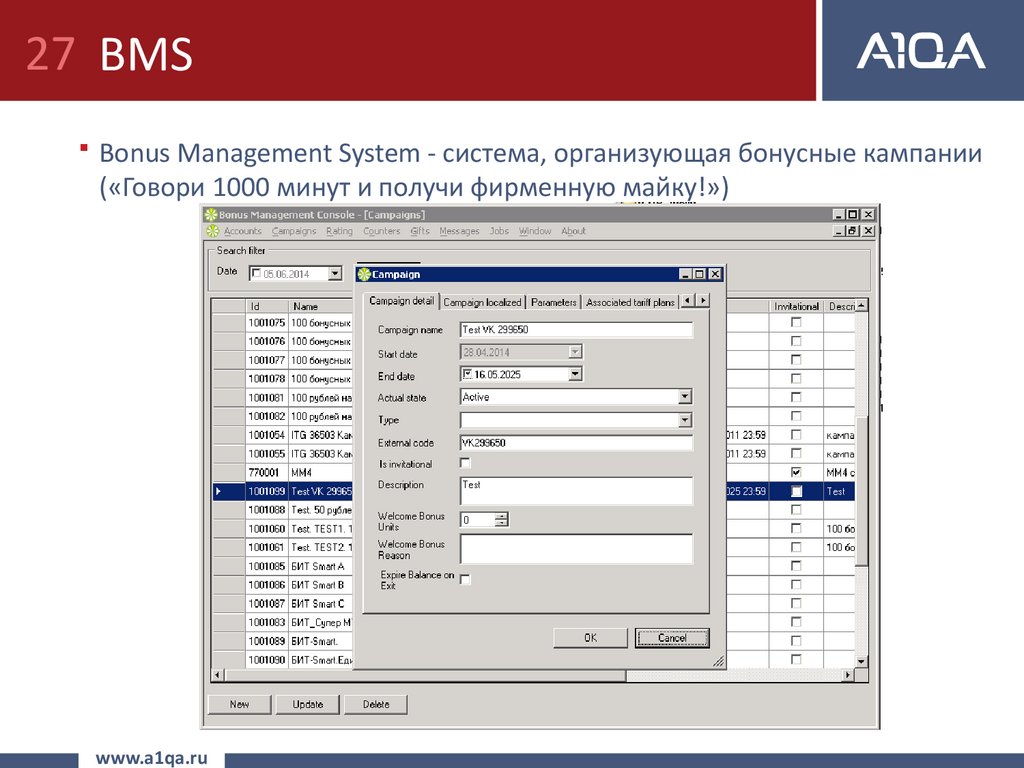The height and width of the screenshot is (768, 1024).
Task: Toggle the Expire Balance on Exit checkbox
Action: click(465, 579)
